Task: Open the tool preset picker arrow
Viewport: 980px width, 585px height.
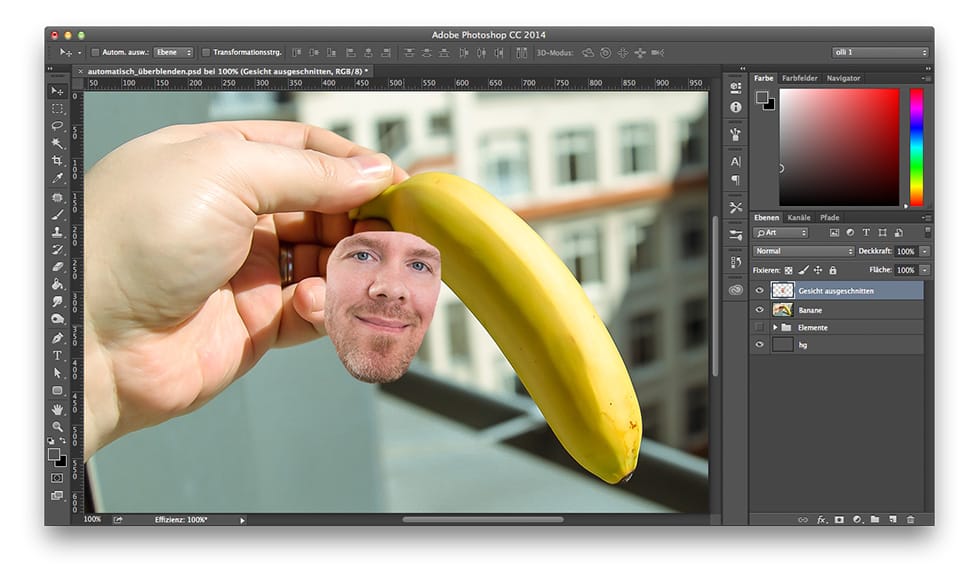Action: tap(79, 53)
